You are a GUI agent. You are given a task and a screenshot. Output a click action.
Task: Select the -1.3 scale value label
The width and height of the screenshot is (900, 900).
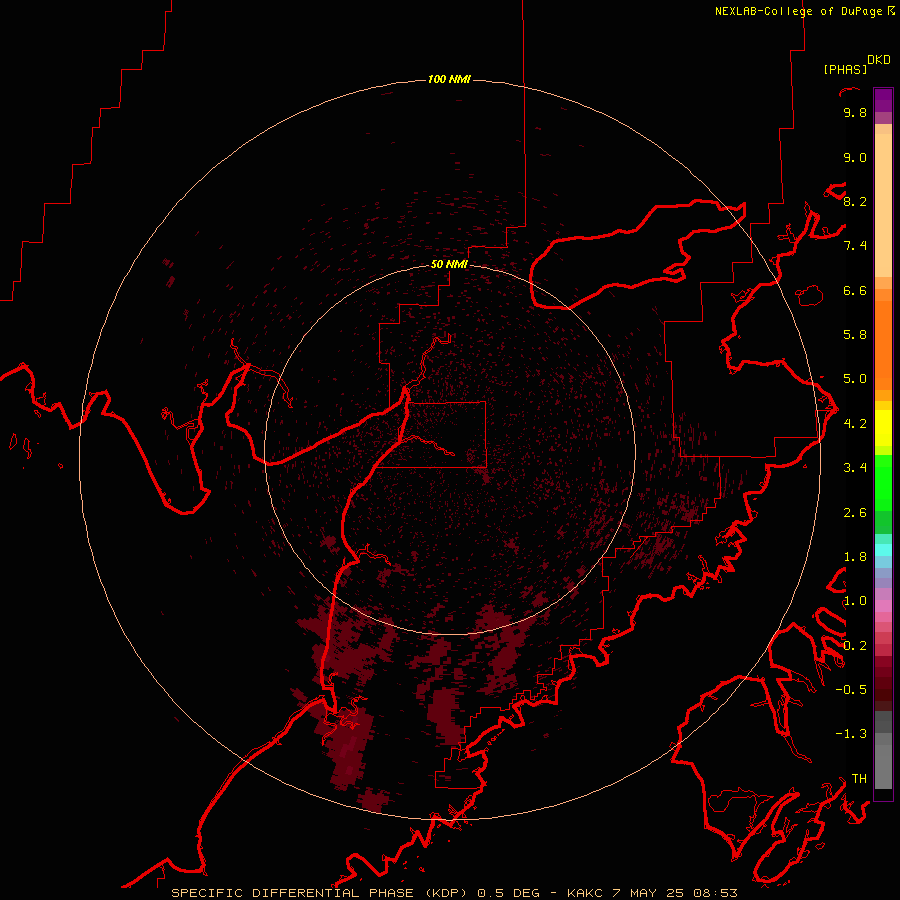(851, 734)
